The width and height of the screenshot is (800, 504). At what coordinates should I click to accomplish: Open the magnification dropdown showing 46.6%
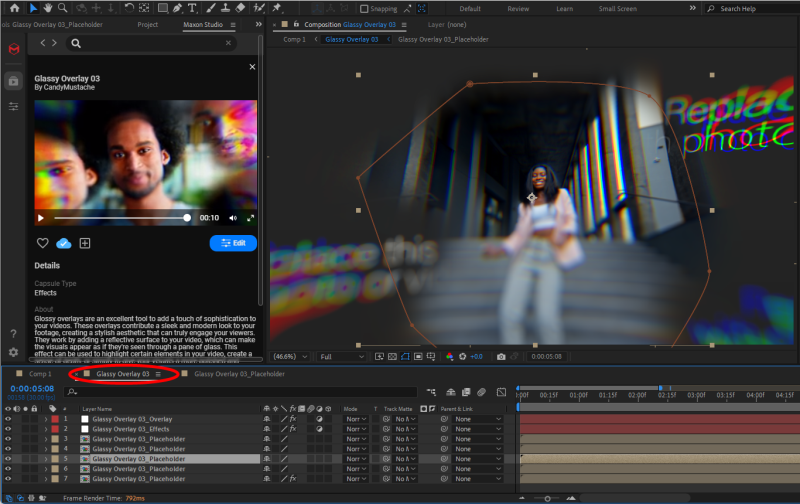[x=290, y=356]
